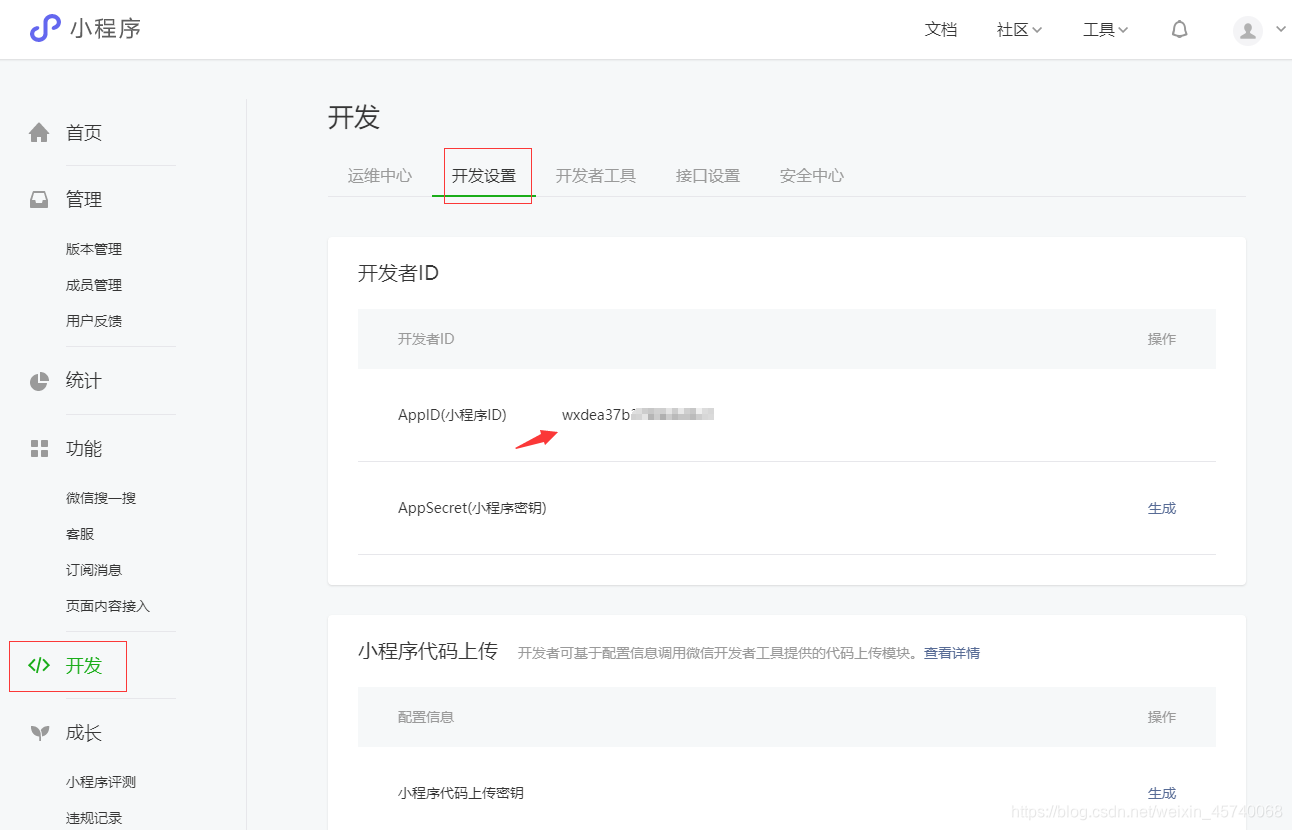1292x830 pixels.
Task: Click the AppID(小程序ID) label
Action: click(x=452, y=415)
